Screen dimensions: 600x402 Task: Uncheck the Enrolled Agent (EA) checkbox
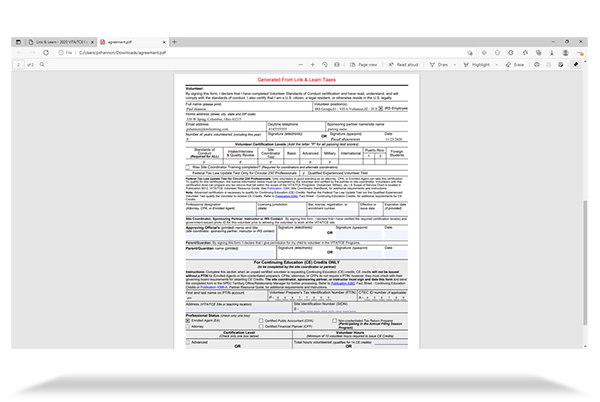point(188,321)
